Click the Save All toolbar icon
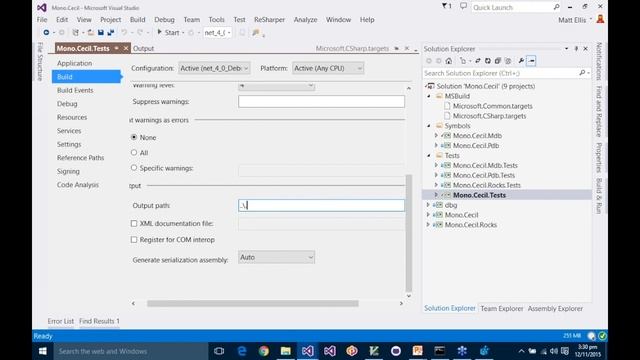 [111, 32]
